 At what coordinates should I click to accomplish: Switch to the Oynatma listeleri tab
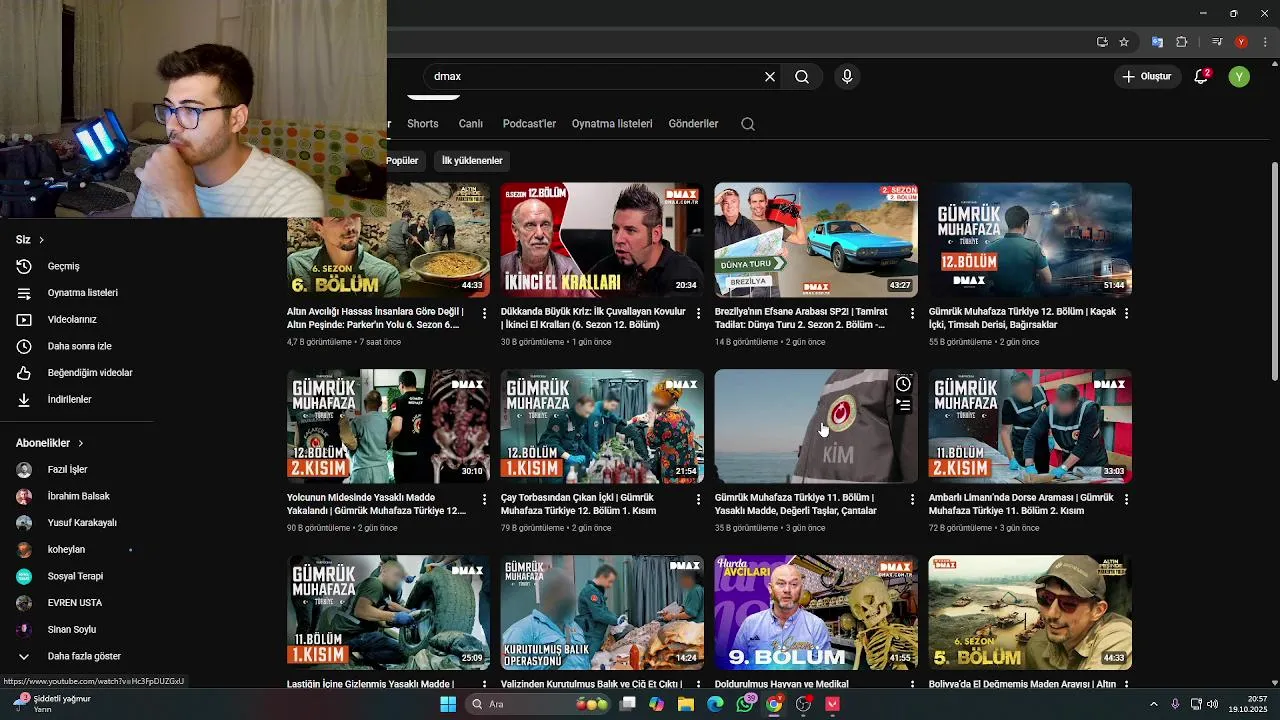[612, 124]
